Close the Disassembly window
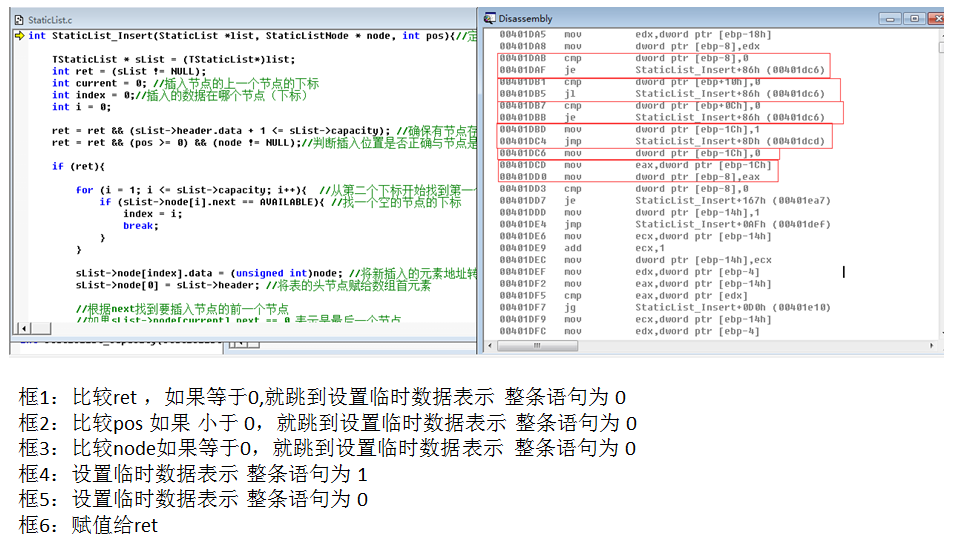Screen dimensions: 961x550 tap(936, 19)
